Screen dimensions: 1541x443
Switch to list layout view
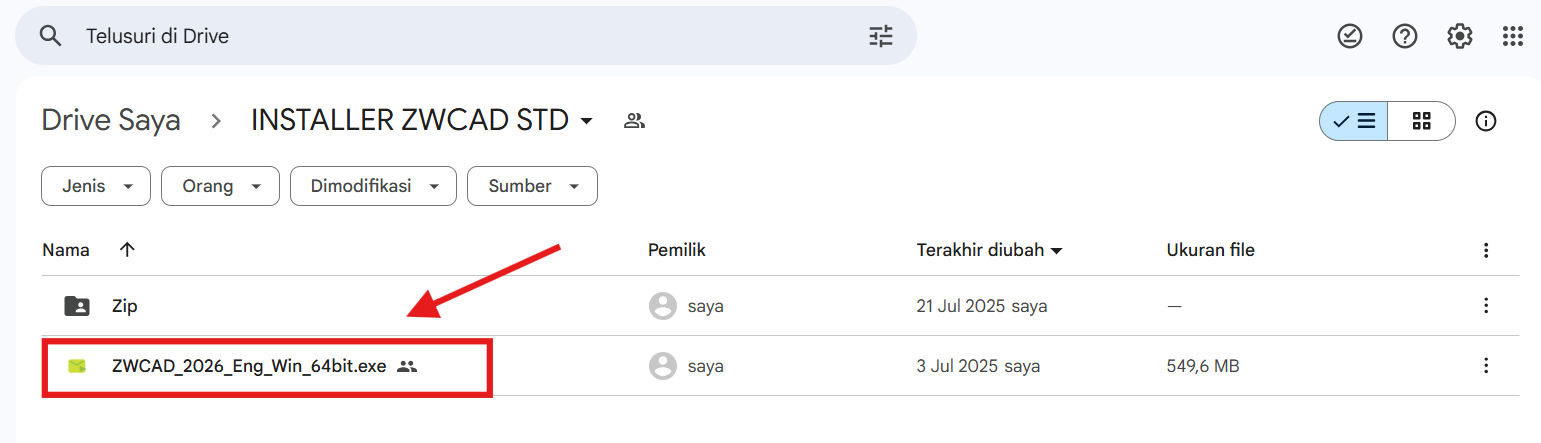(x=1354, y=122)
